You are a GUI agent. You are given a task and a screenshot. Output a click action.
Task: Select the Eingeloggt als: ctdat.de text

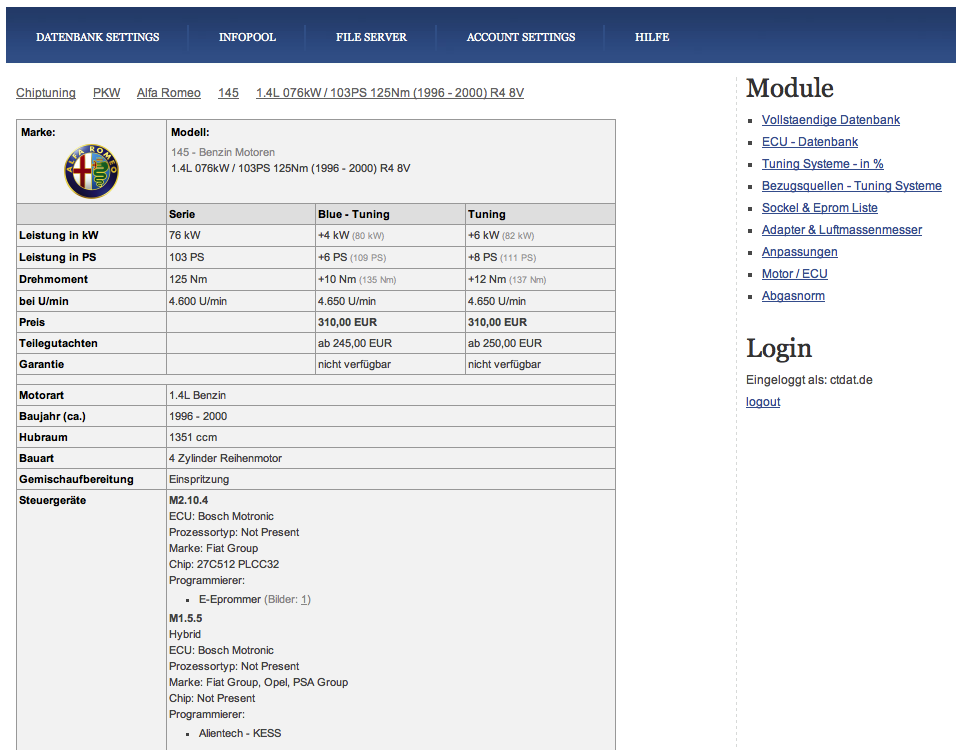(x=809, y=380)
